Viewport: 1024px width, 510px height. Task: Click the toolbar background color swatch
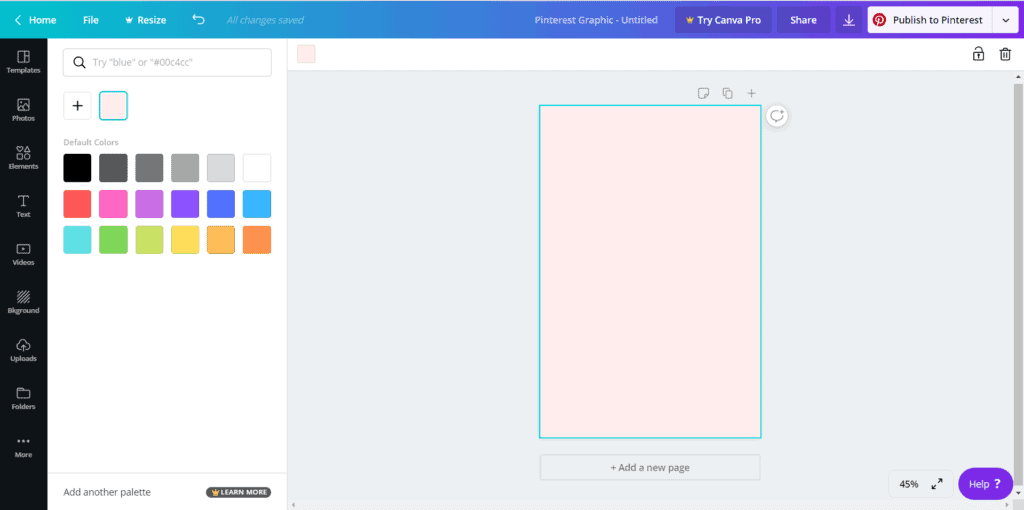306,54
